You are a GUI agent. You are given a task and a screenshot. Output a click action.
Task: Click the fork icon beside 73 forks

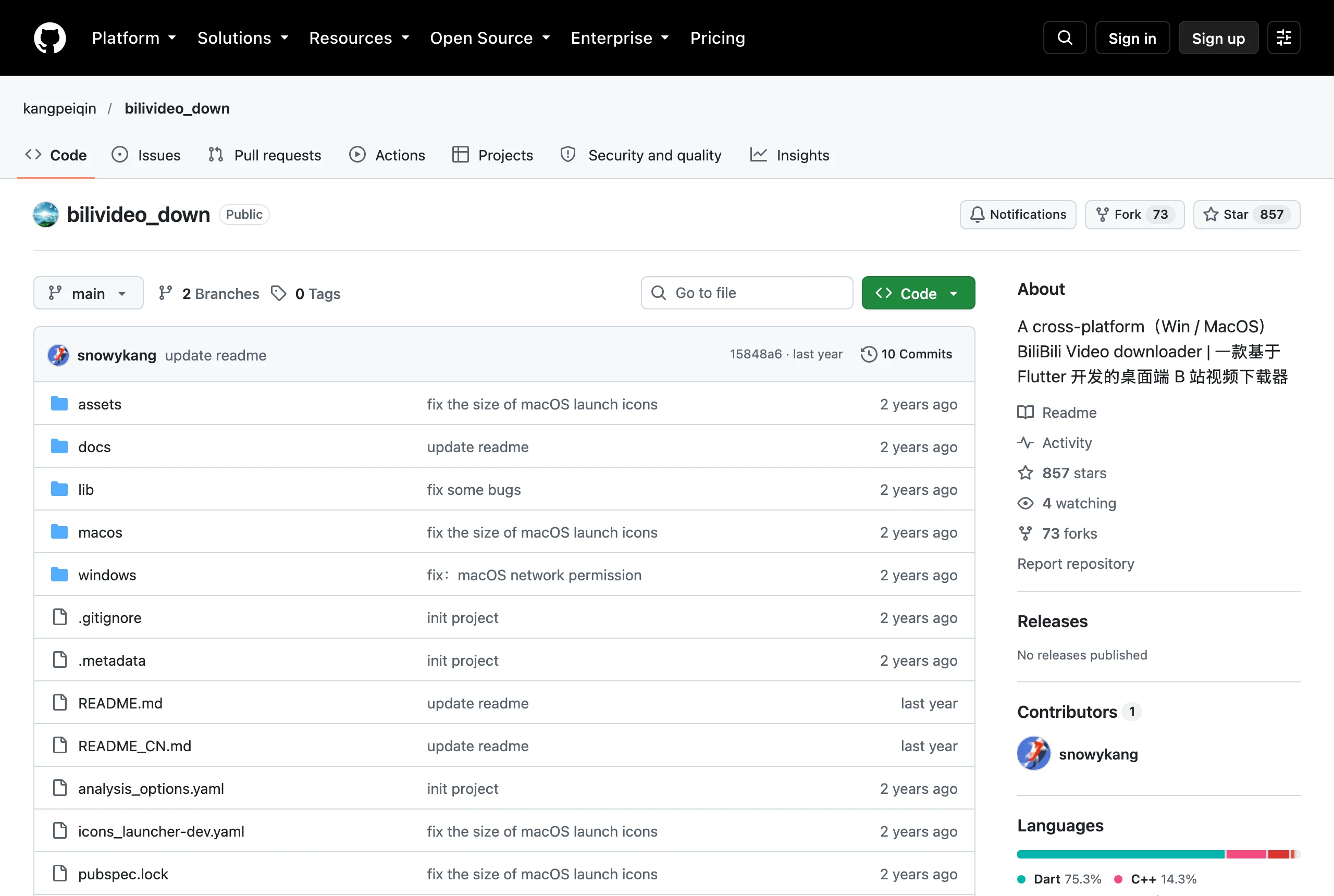pos(1026,533)
